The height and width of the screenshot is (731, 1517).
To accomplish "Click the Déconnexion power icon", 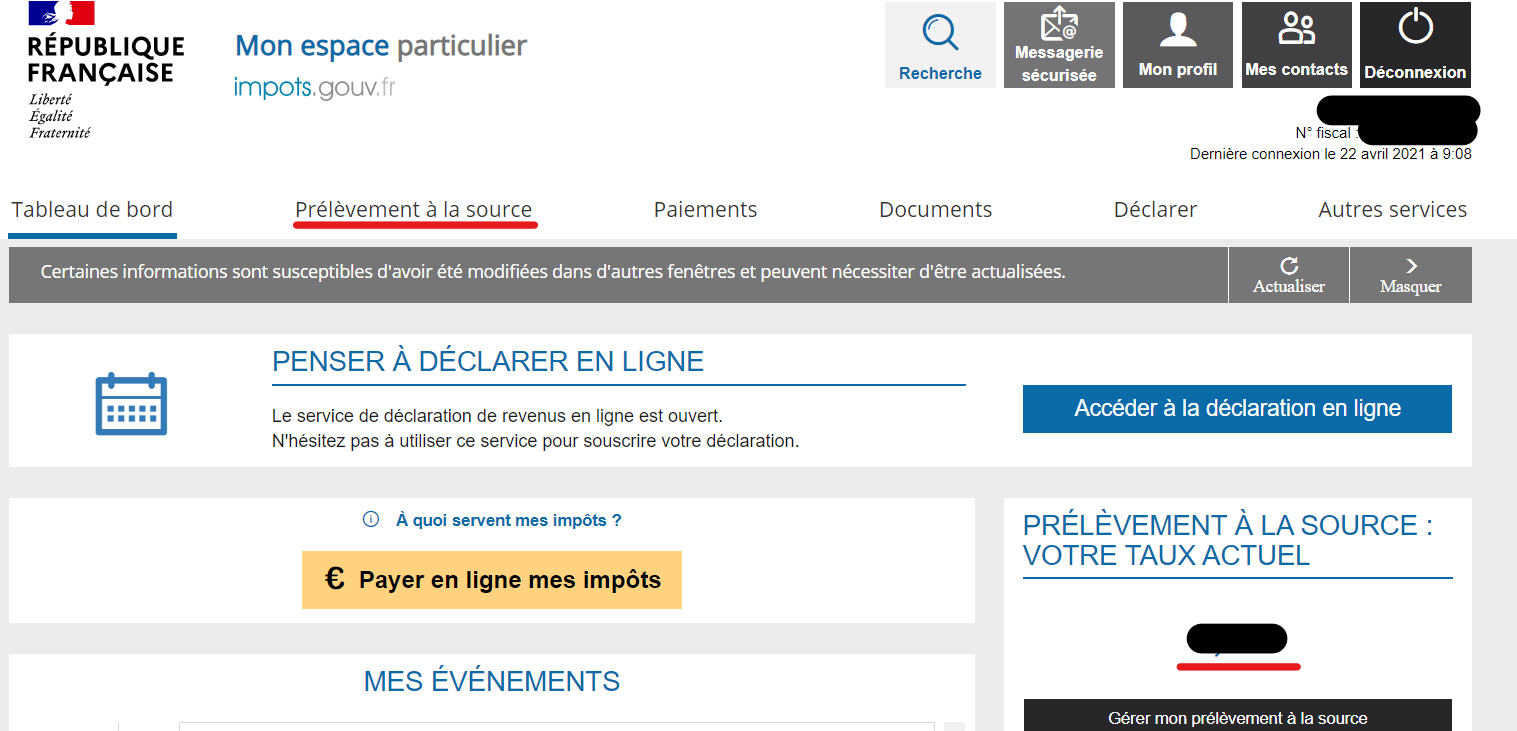I will pos(1415,26).
